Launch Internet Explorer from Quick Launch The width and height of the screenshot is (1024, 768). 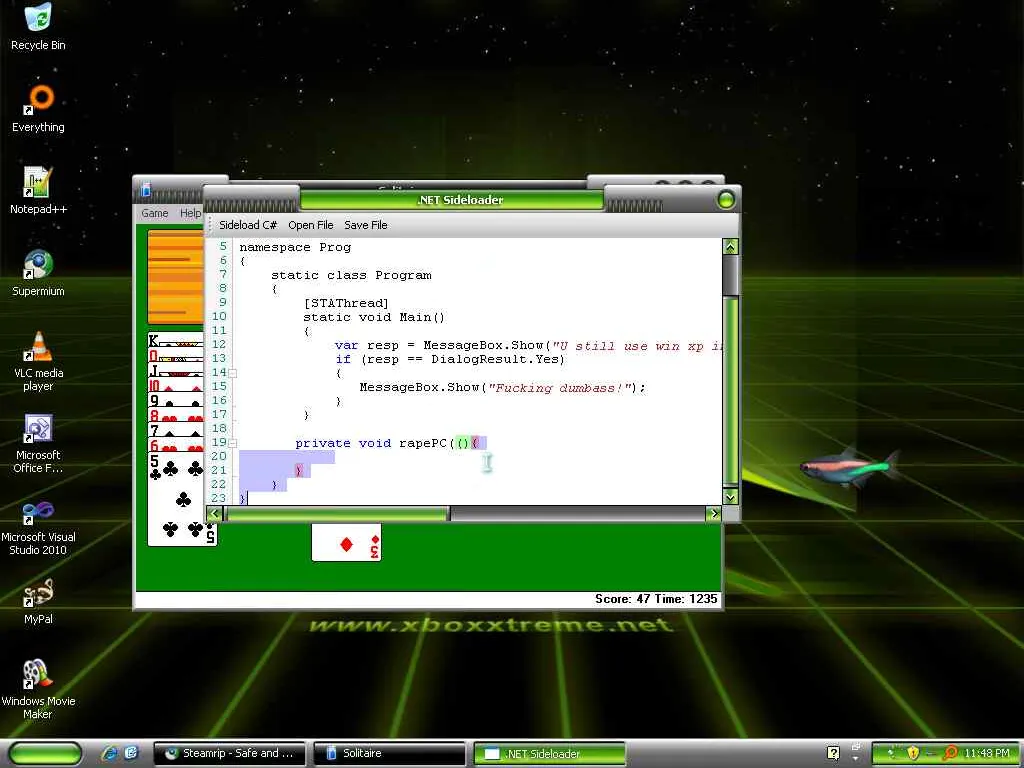pyautogui.click(x=110, y=753)
